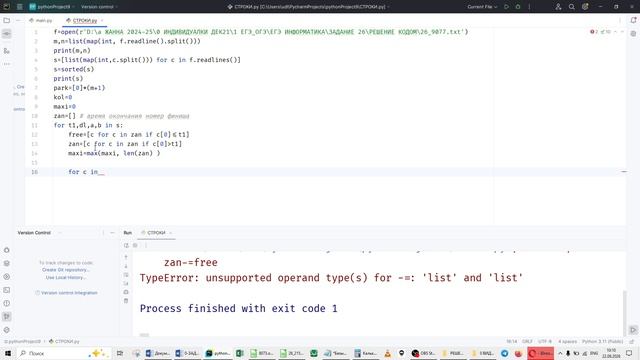Open the Commit tool window icon
This screenshot has height=360, width=640.
[x=7, y=34]
